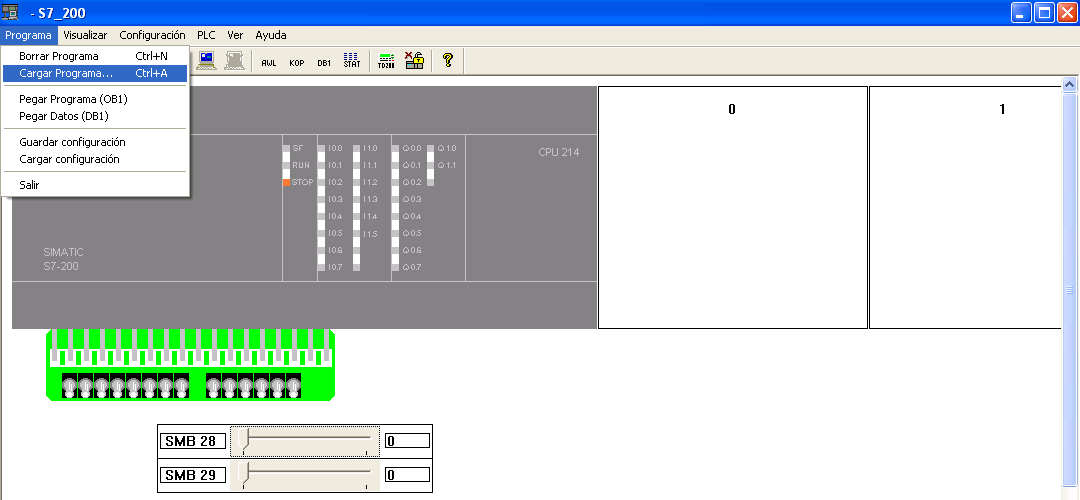Select expansion module slot 0
Viewport: 1080px width, 500px height.
pos(732,207)
